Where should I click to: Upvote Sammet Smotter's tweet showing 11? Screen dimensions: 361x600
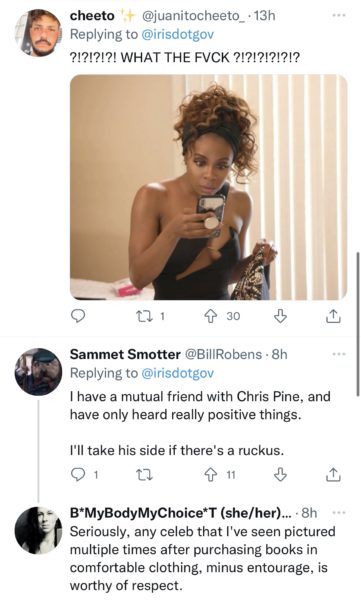point(210,475)
